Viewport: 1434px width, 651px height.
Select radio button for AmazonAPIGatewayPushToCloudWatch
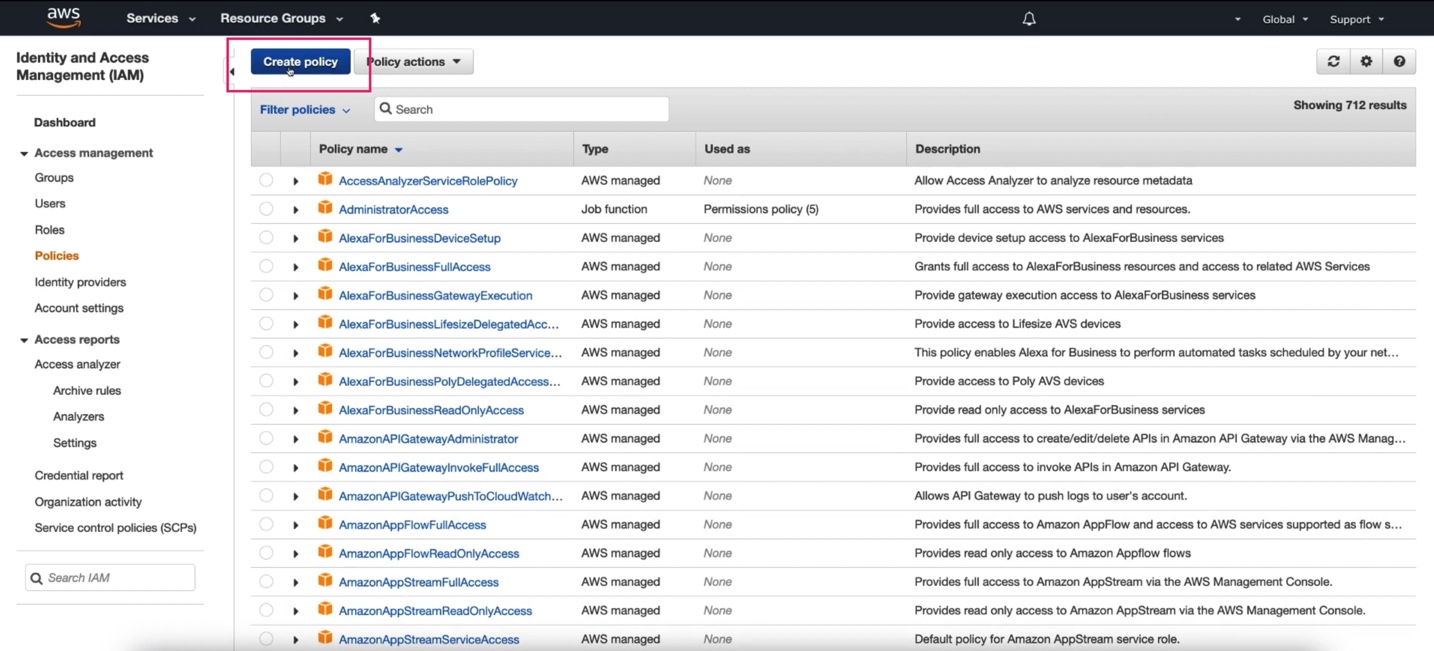pos(266,495)
